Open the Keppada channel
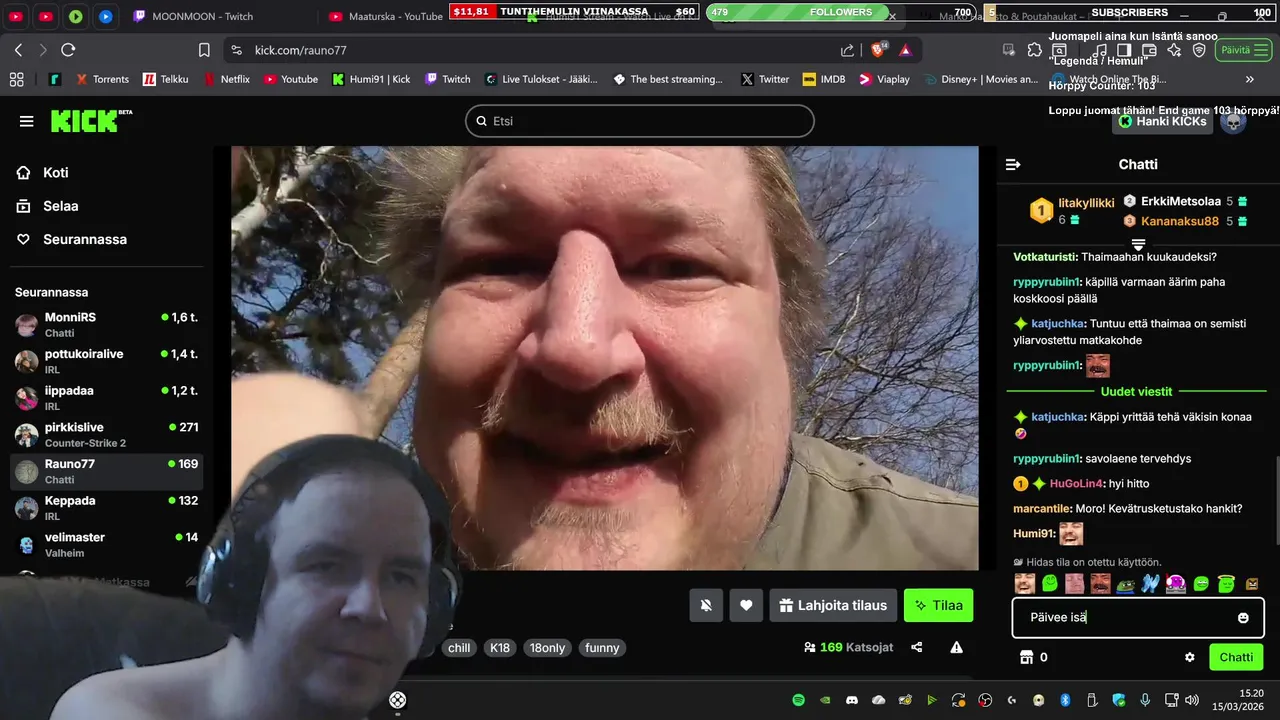This screenshot has height=720, width=1280. point(107,508)
